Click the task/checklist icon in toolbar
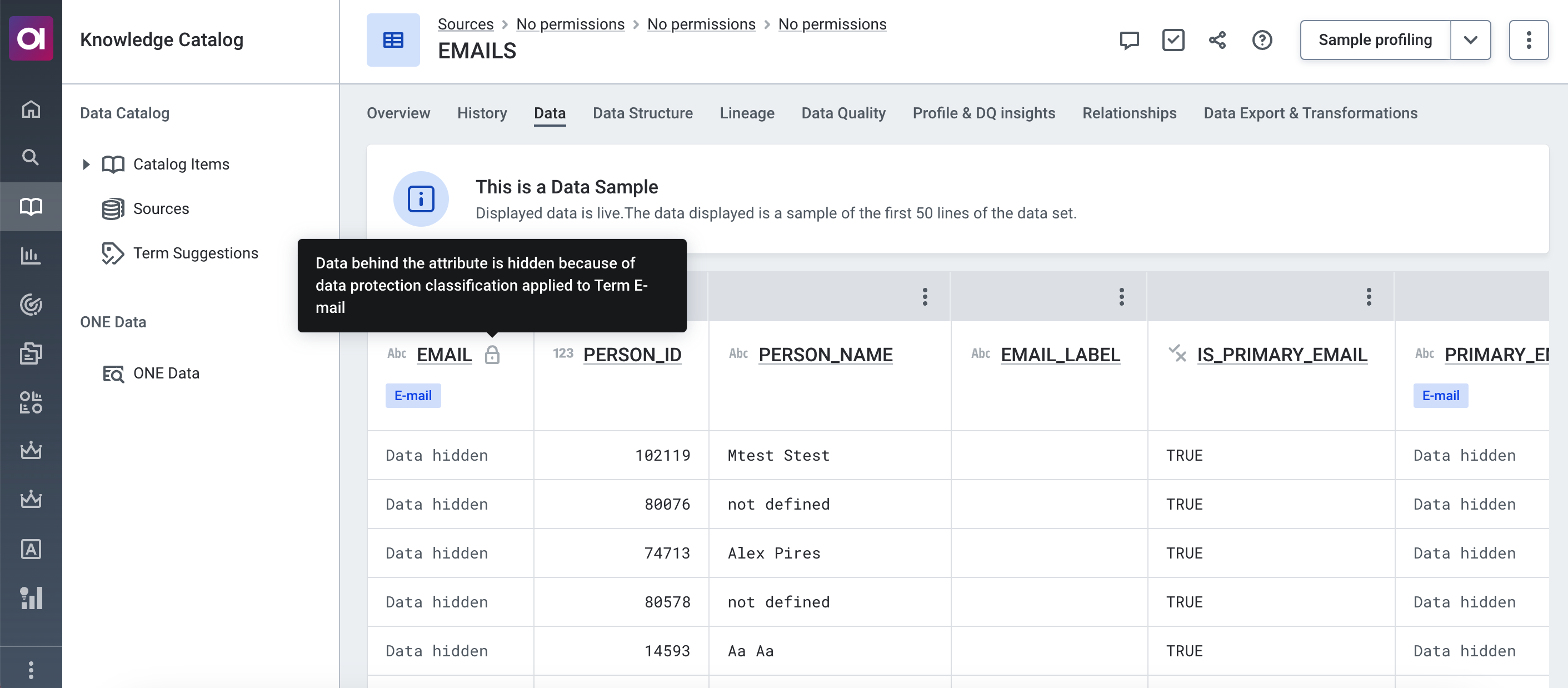This screenshot has width=1568, height=688. [1173, 40]
